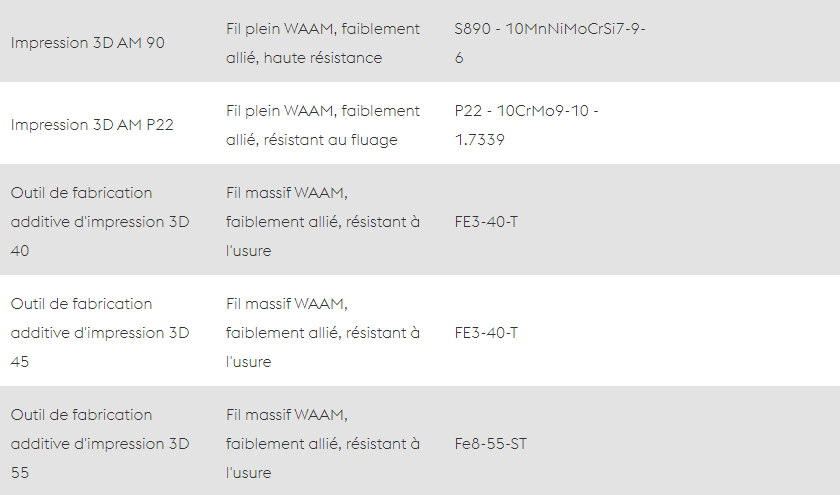Select the FE3-40-T cell in the impression 3D 40 row

486,222
